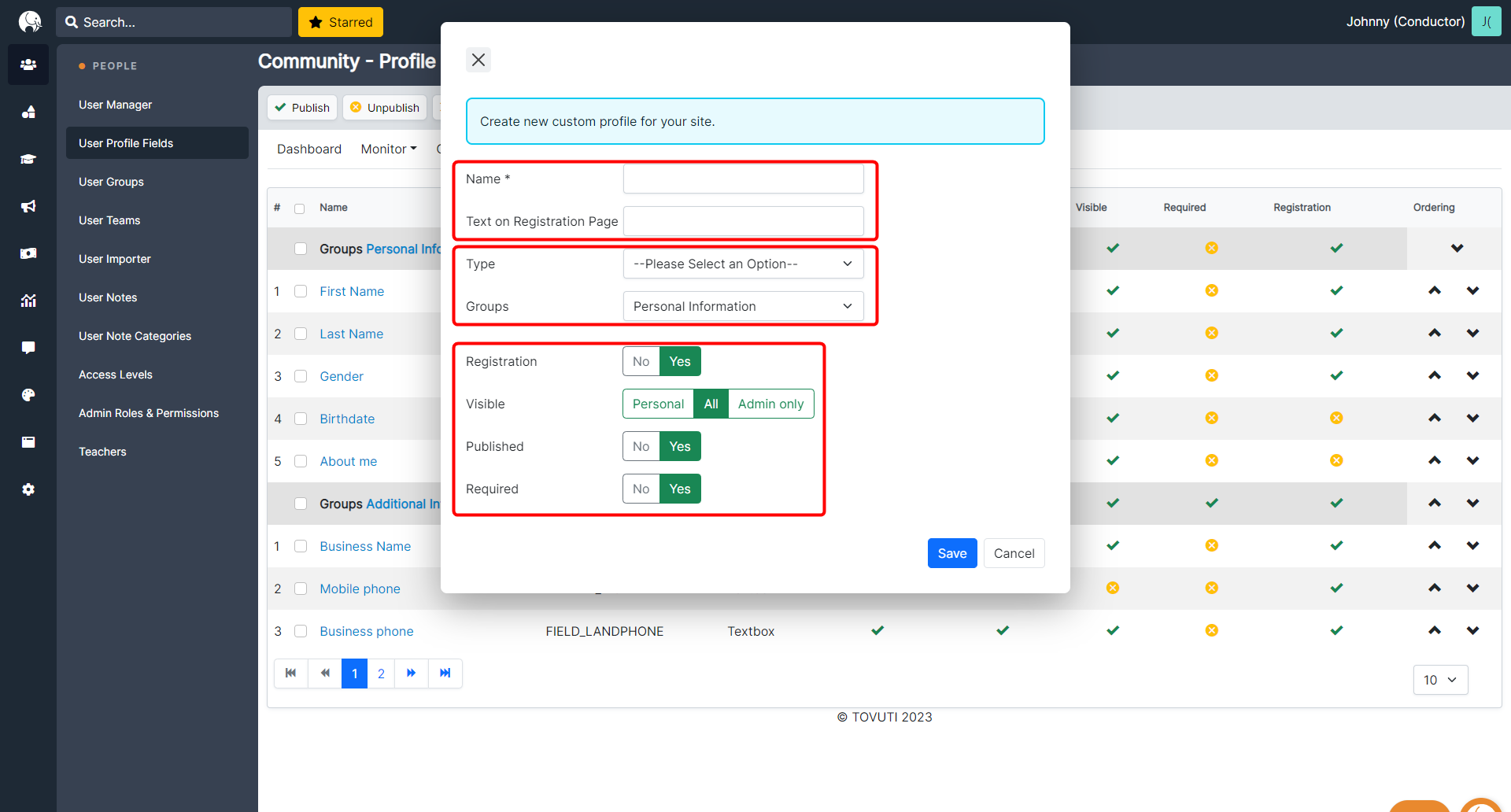The height and width of the screenshot is (812, 1511).
Task: Click the Publish toolbar button
Action: click(x=302, y=108)
